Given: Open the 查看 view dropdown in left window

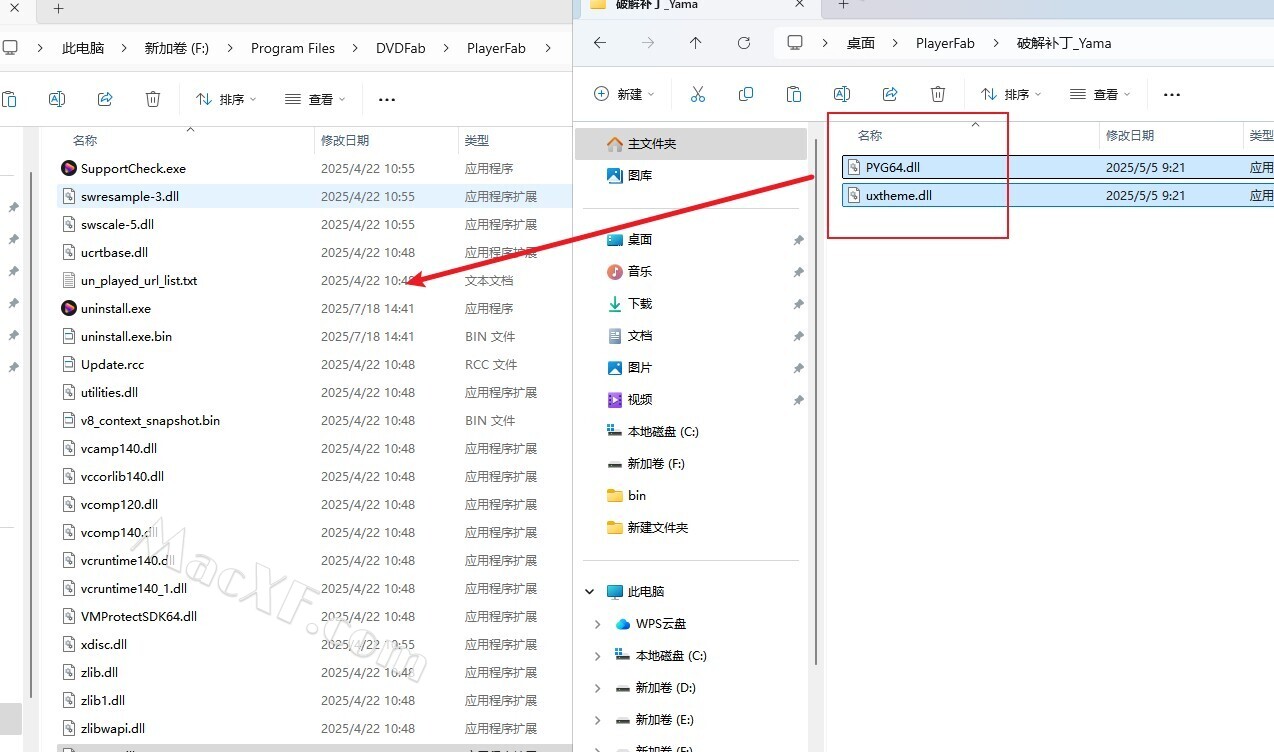Looking at the screenshot, I should tap(315, 99).
